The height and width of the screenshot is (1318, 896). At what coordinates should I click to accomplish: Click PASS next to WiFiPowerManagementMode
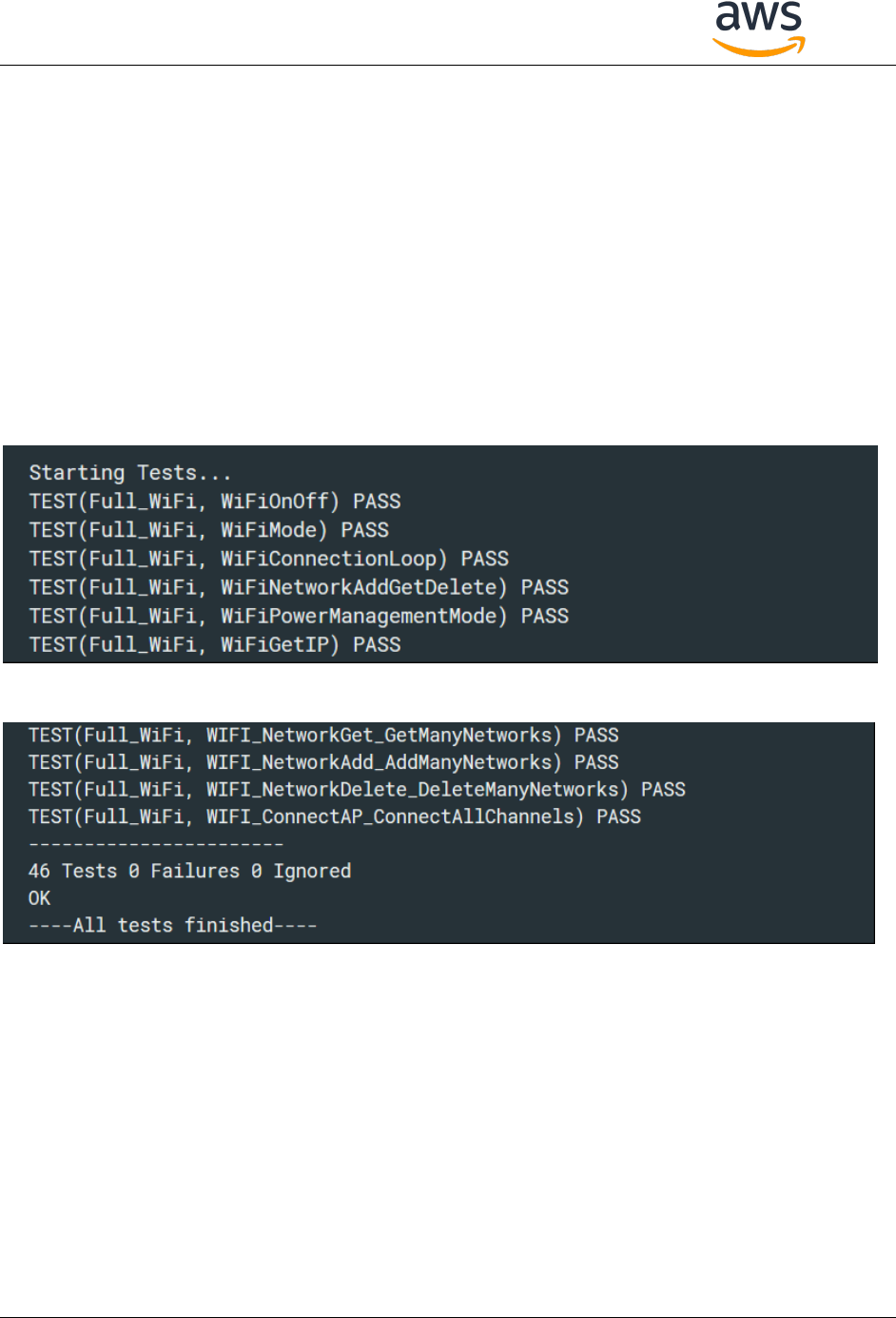click(x=545, y=616)
